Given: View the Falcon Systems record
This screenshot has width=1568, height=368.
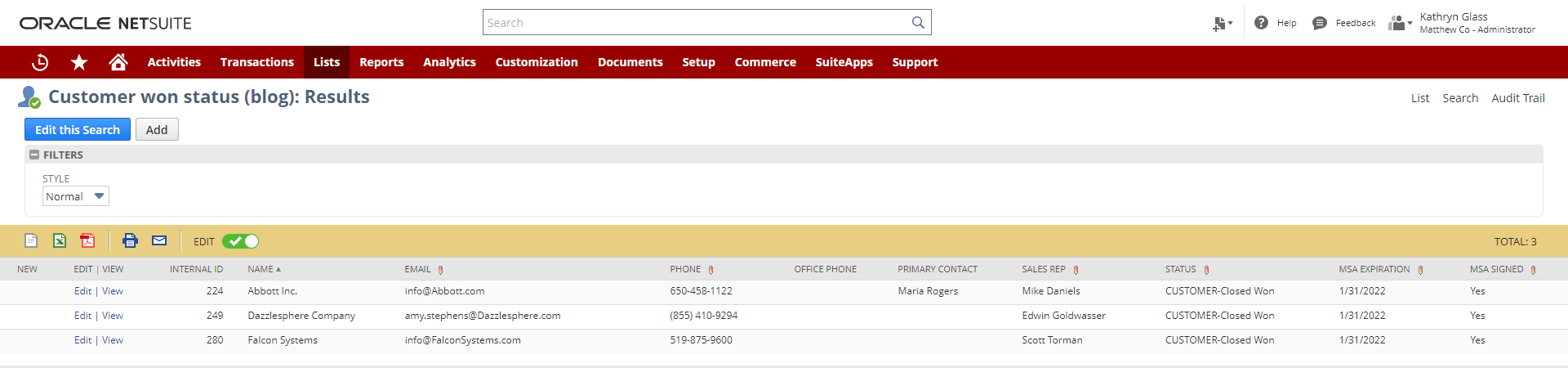Looking at the screenshot, I should [x=113, y=340].
